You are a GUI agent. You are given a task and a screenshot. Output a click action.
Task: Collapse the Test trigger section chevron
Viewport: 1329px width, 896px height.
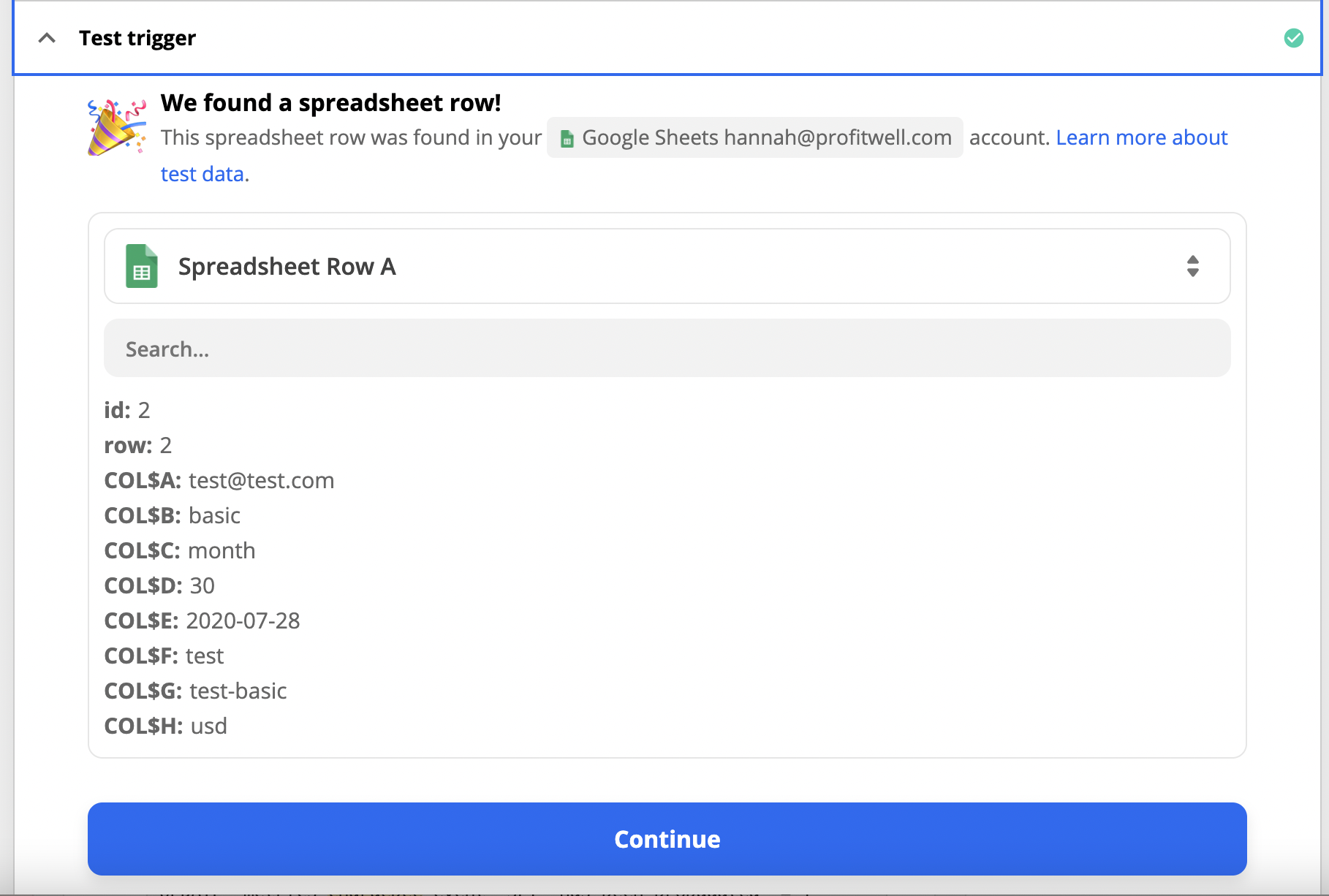pos(47,38)
